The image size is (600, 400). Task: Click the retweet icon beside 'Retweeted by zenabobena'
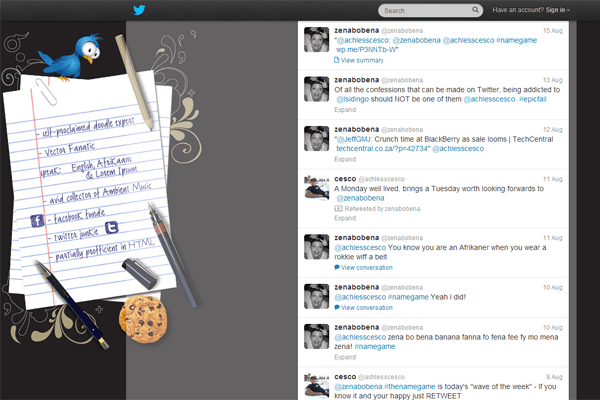coord(338,209)
